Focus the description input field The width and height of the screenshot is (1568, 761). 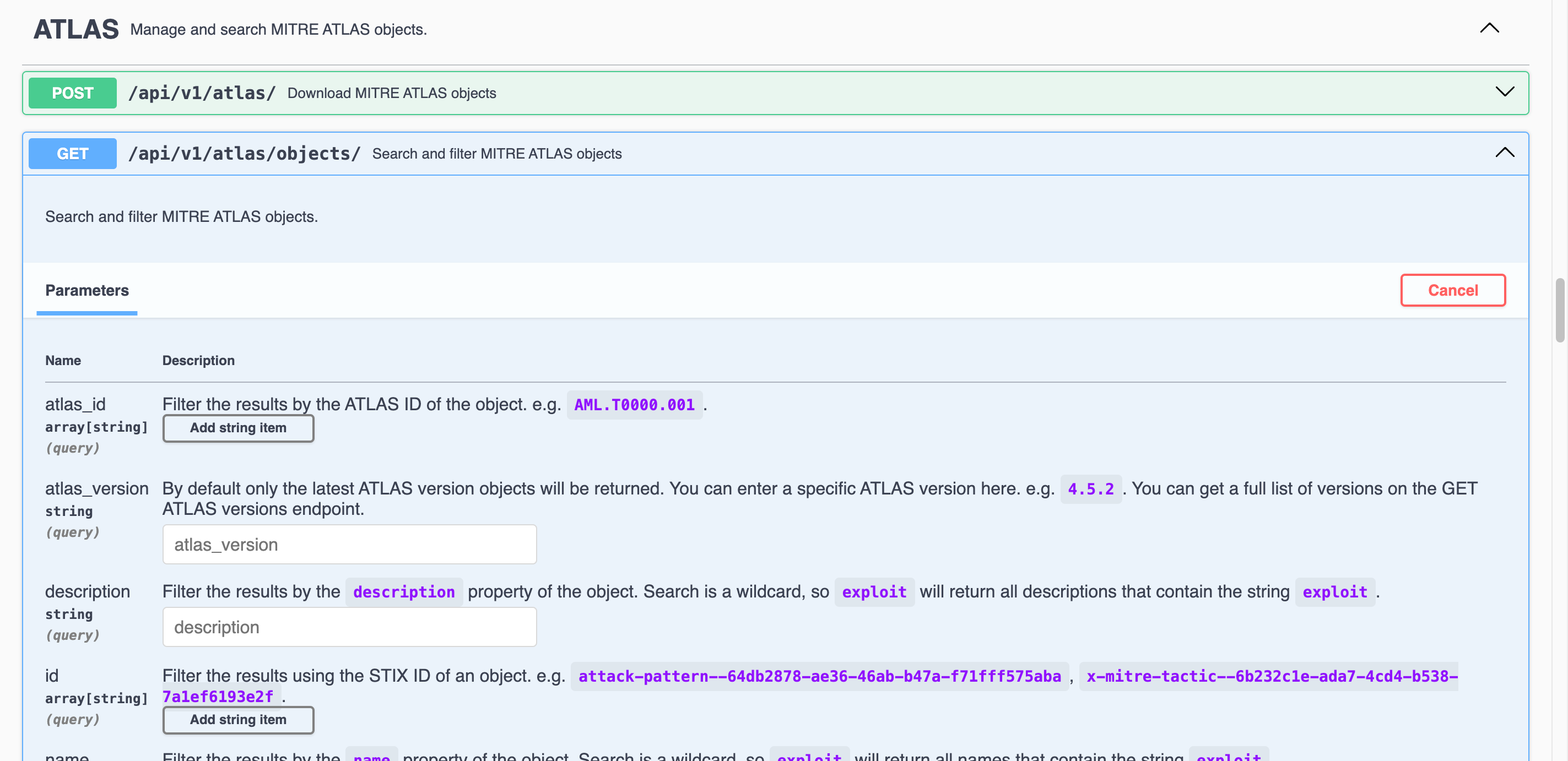point(349,627)
